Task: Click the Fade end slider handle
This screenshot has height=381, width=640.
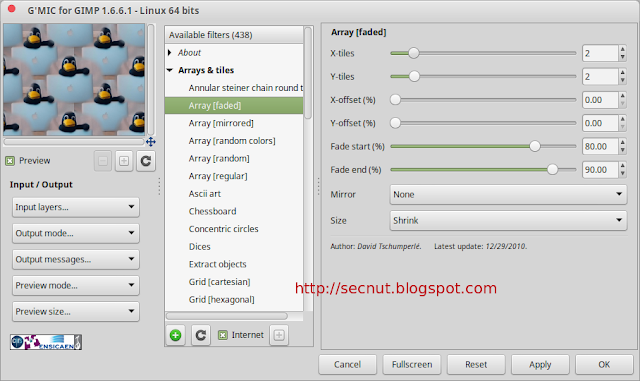Action: click(552, 169)
